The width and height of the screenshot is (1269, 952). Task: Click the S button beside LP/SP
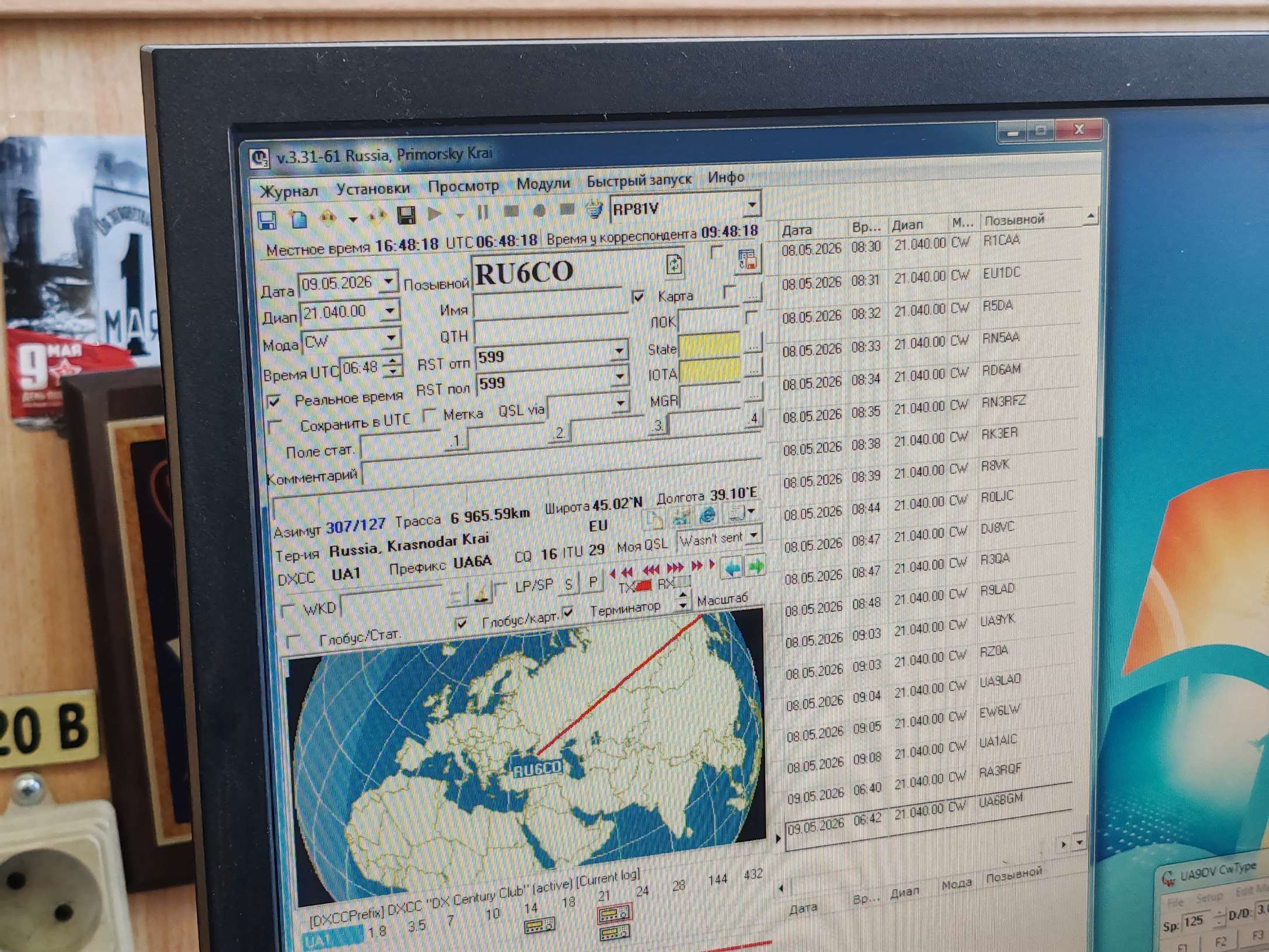click(x=569, y=585)
